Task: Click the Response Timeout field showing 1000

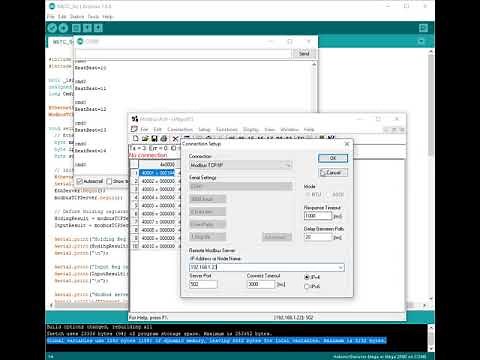Action: click(x=318, y=216)
